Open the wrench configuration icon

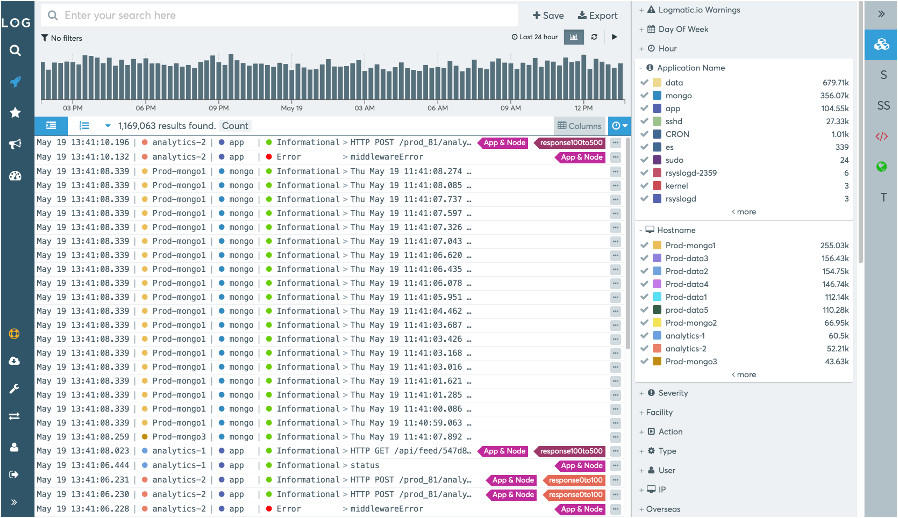pyautogui.click(x=14, y=389)
